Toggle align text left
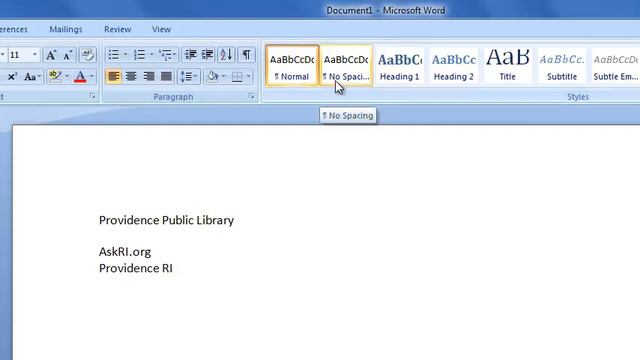The image size is (640, 360). 113,76
